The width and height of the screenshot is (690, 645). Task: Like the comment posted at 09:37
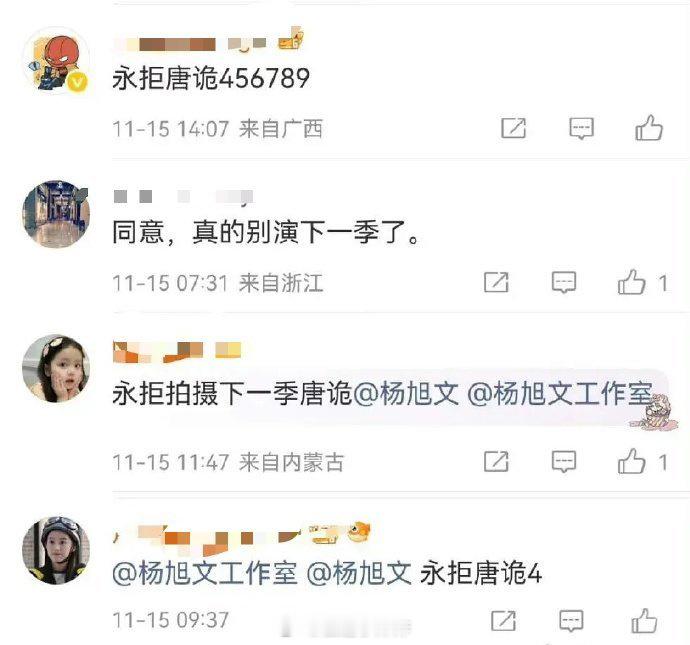(644, 621)
